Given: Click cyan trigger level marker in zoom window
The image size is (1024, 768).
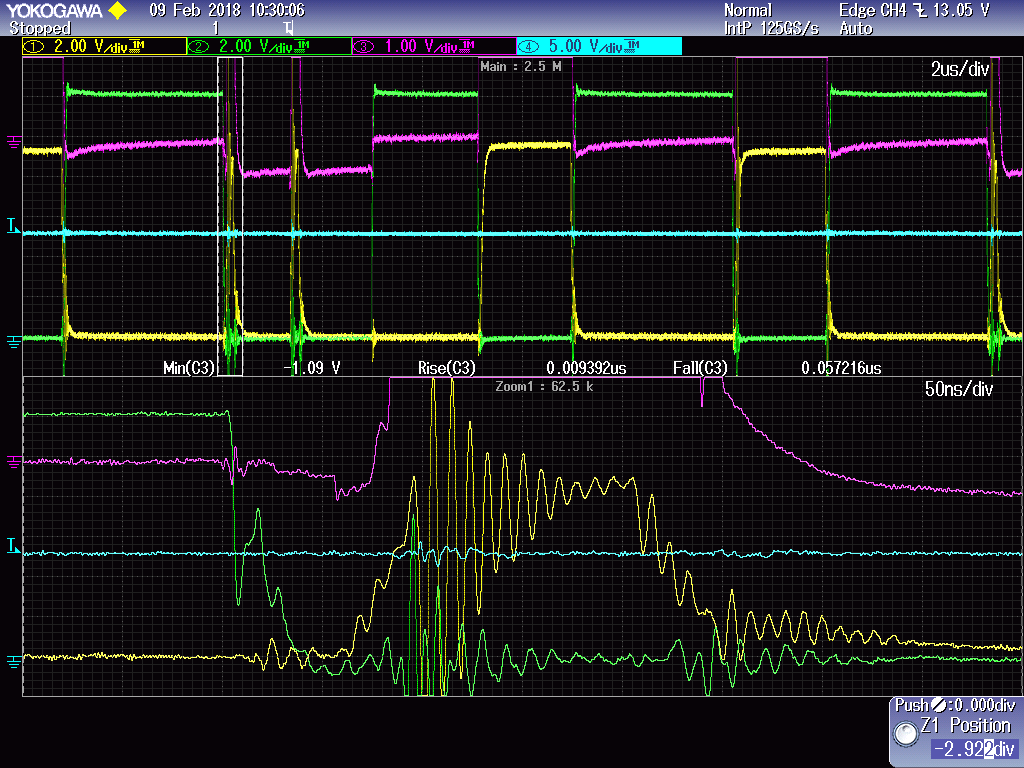Looking at the screenshot, I should [x=14, y=546].
